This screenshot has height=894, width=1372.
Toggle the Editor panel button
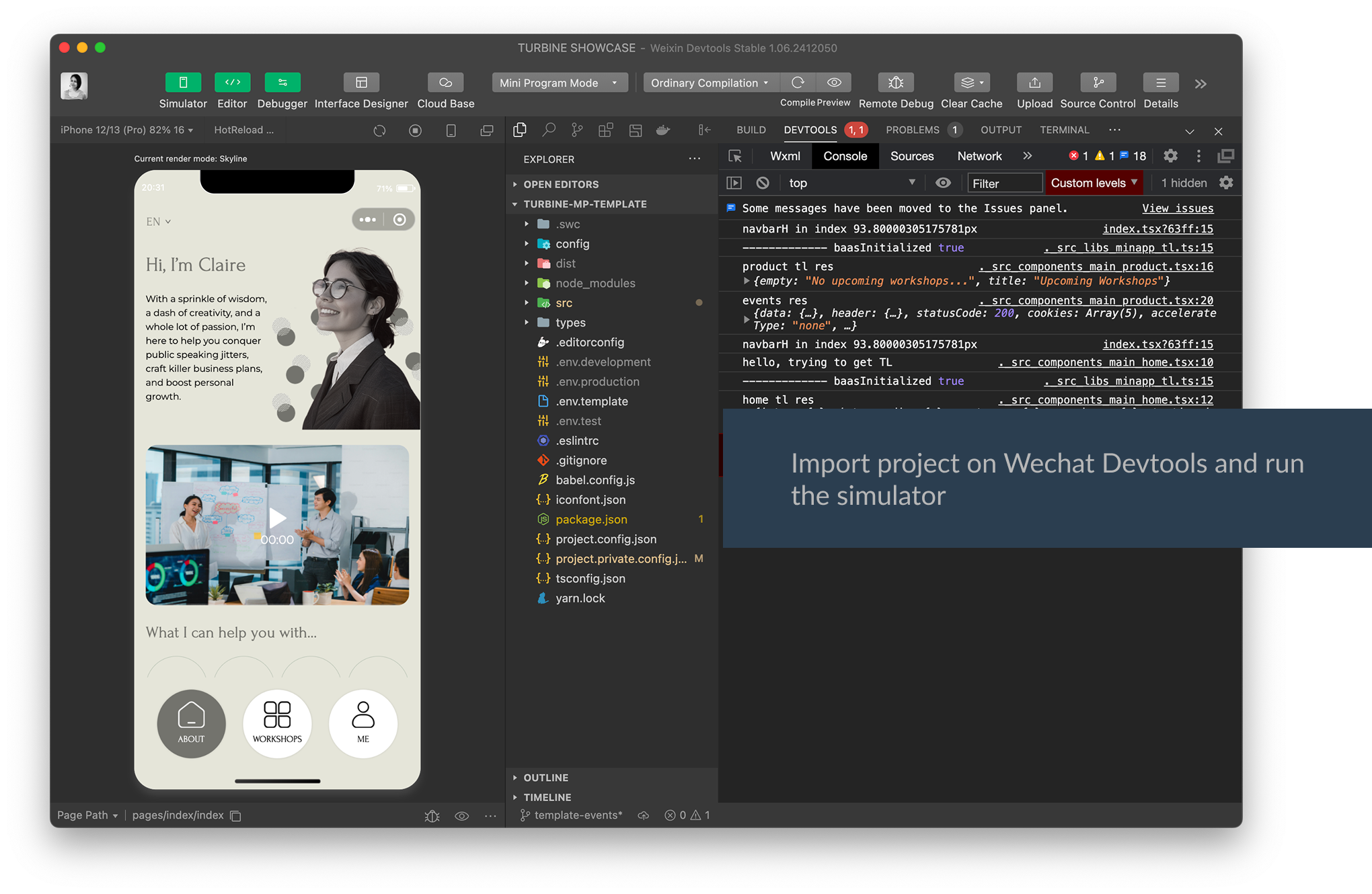tap(232, 83)
